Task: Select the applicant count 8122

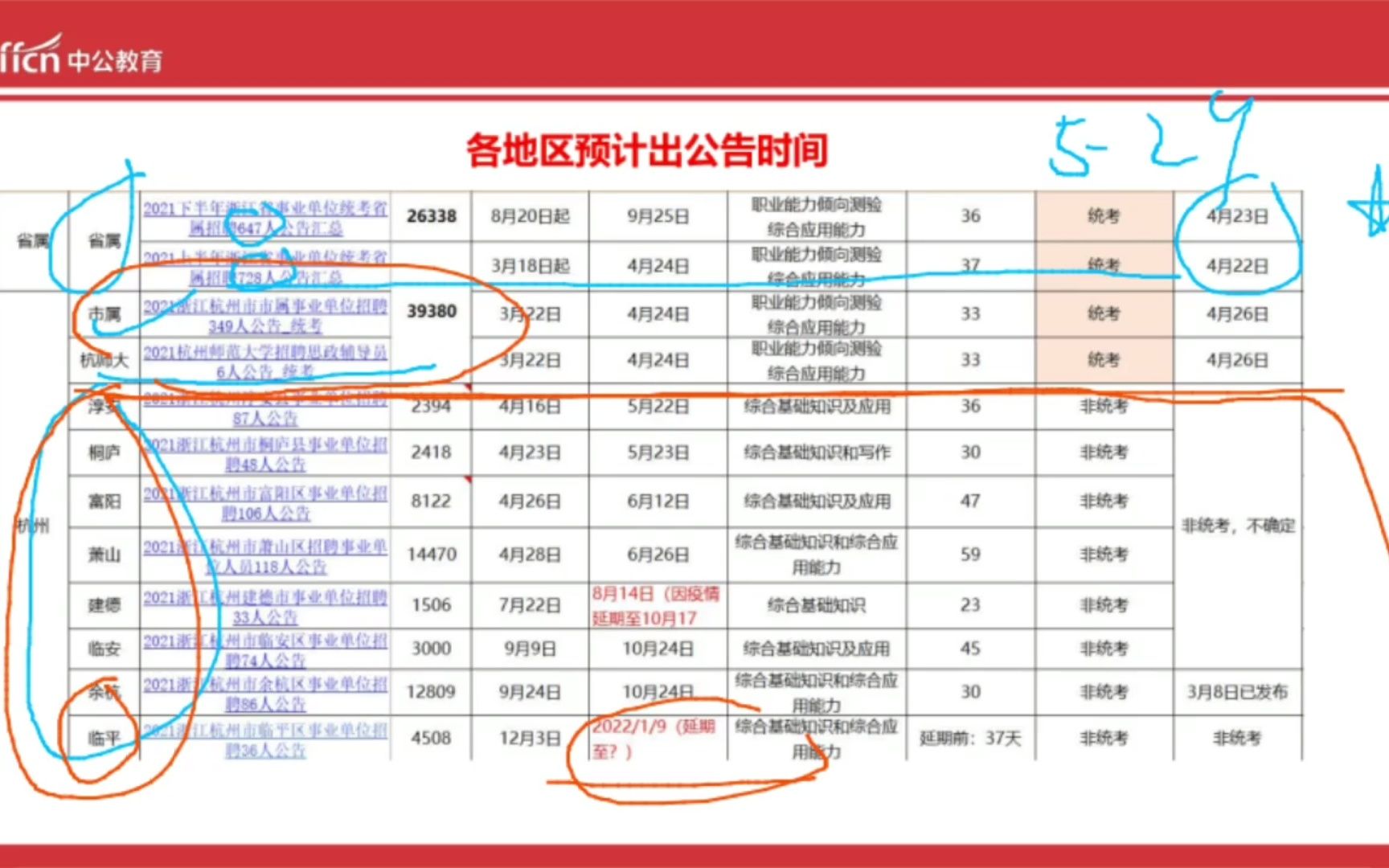Action: (432, 502)
